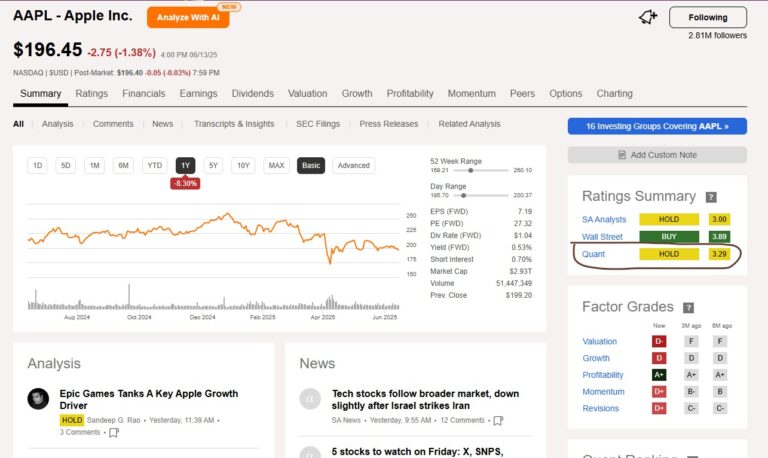Open the Charting tab
Viewport: 768px width, 458px height.
click(x=615, y=94)
